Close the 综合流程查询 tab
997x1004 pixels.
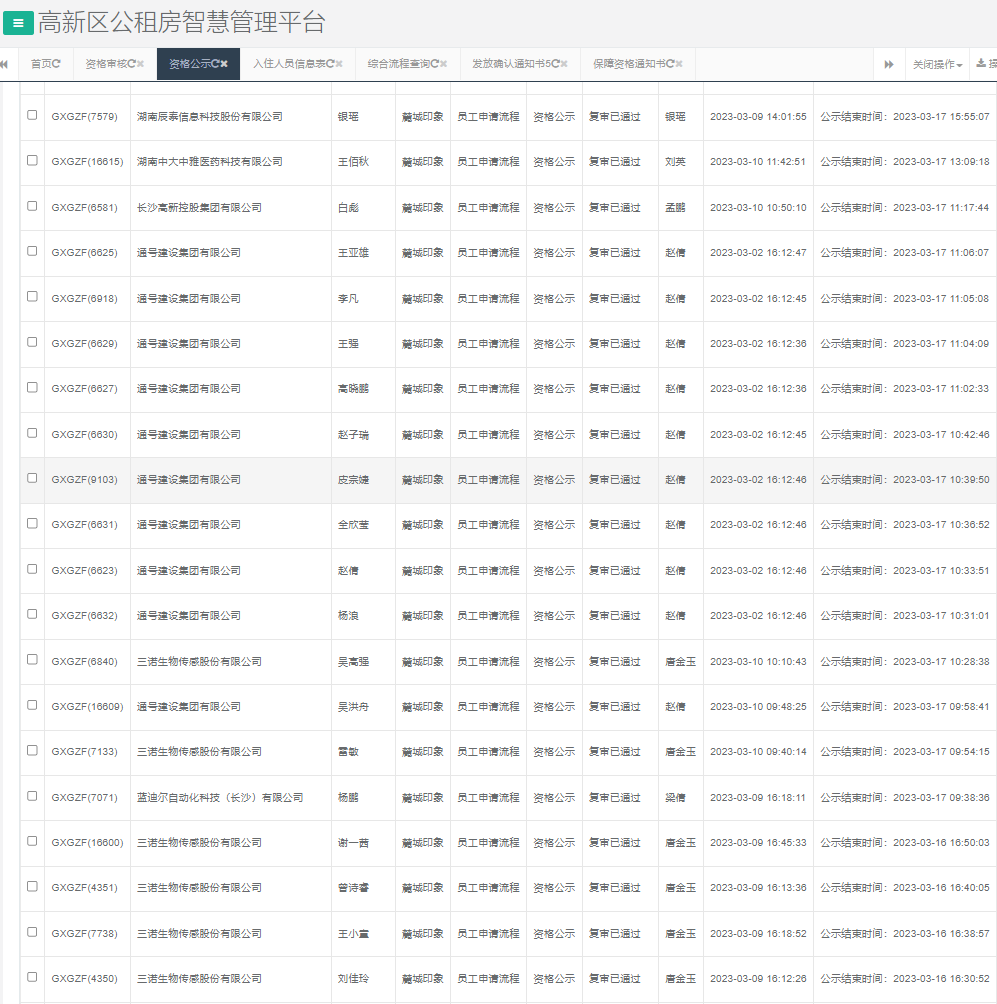click(x=444, y=64)
